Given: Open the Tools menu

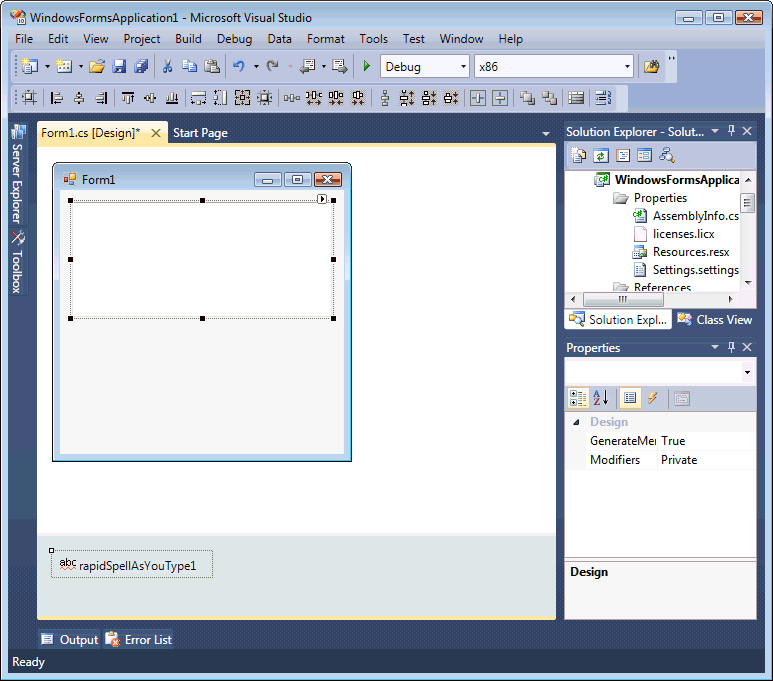Looking at the screenshot, I should point(373,39).
